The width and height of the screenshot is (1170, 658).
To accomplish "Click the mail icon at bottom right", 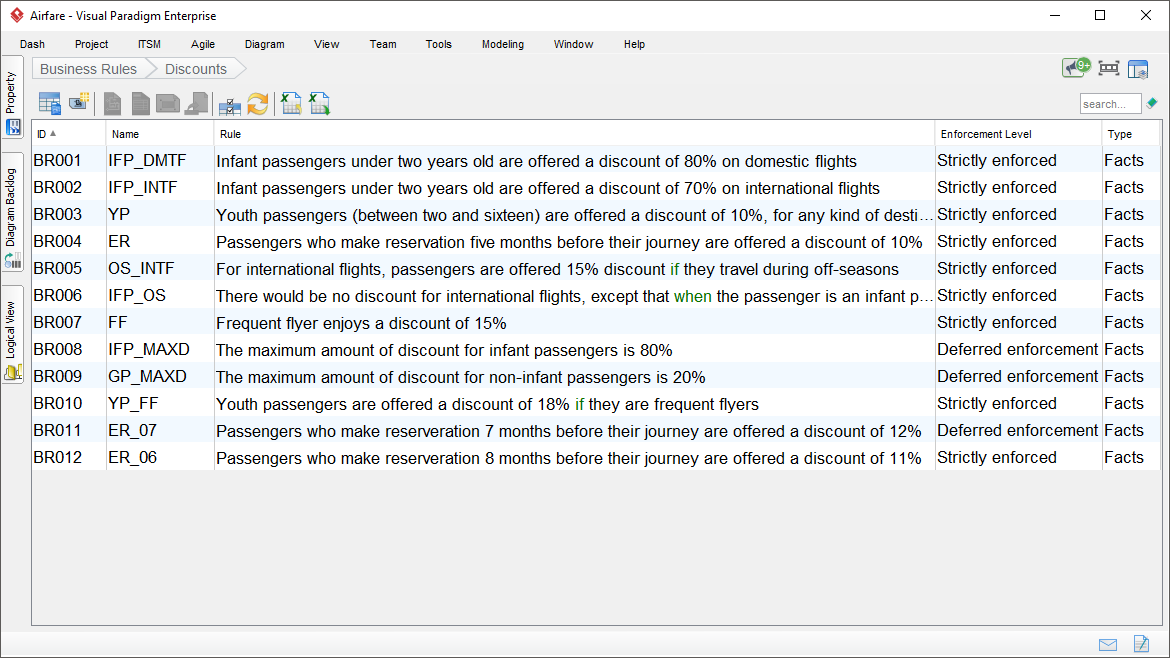I will (x=1107, y=644).
